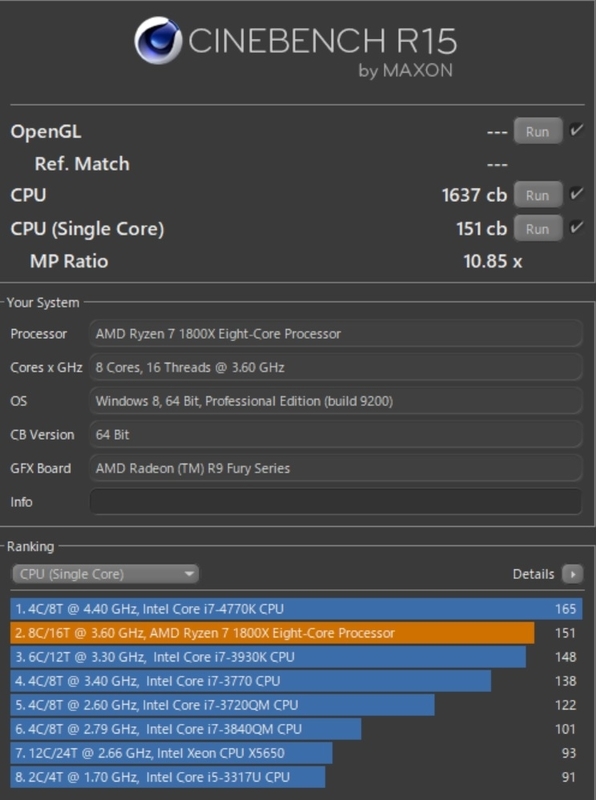Select the Intel Core i7-3770 ranking row
The image size is (596, 800).
pyautogui.click(x=296, y=681)
